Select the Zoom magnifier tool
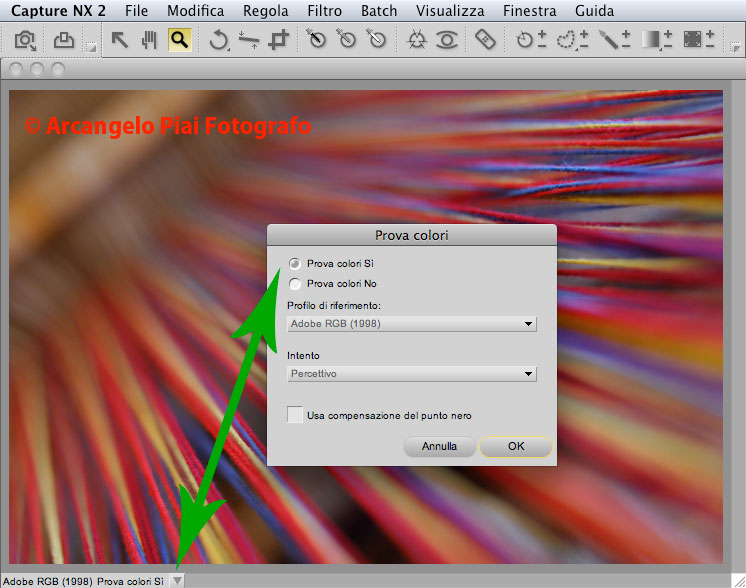Image resolution: width=746 pixels, height=588 pixels. point(179,40)
